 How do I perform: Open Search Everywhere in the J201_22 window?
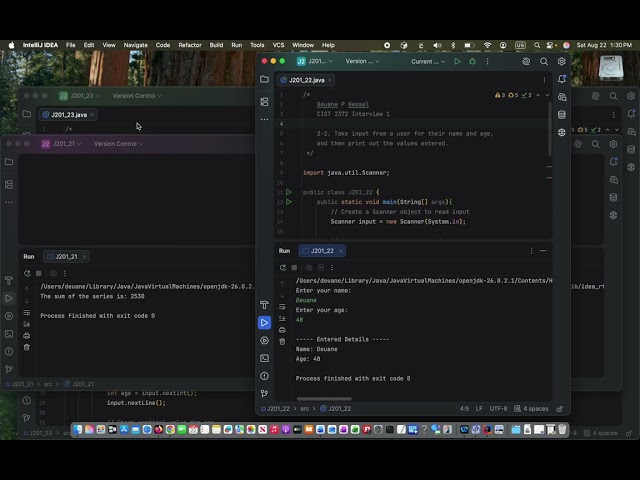point(544,62)
